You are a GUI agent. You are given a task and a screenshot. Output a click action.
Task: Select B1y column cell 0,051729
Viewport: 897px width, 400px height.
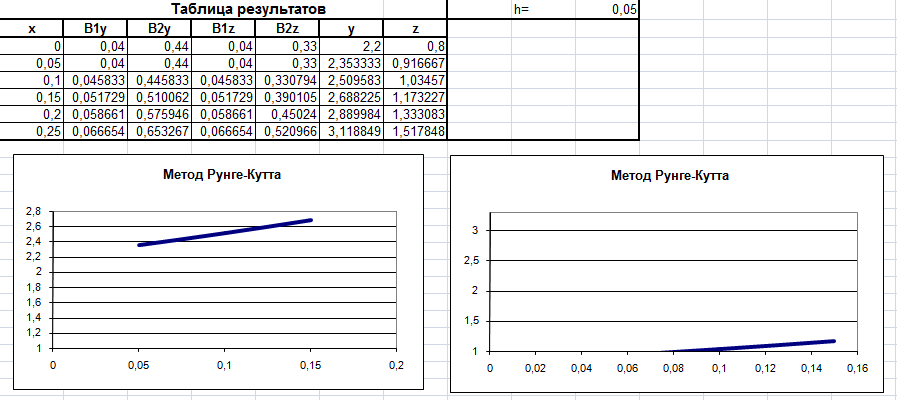[x=96, y=97]
